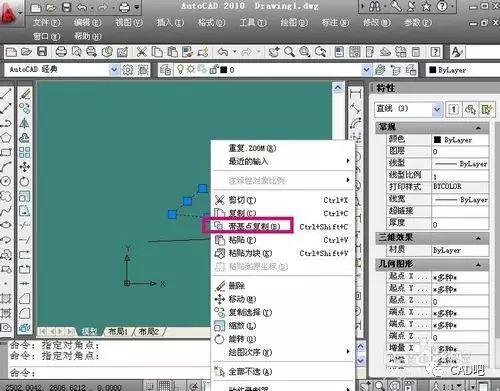The width and height of the screenshot is (500, 391).
Task: Open the AutoCAD 经典 workspace dropdown
Action: pyautogui.click(x=114, y=70)
